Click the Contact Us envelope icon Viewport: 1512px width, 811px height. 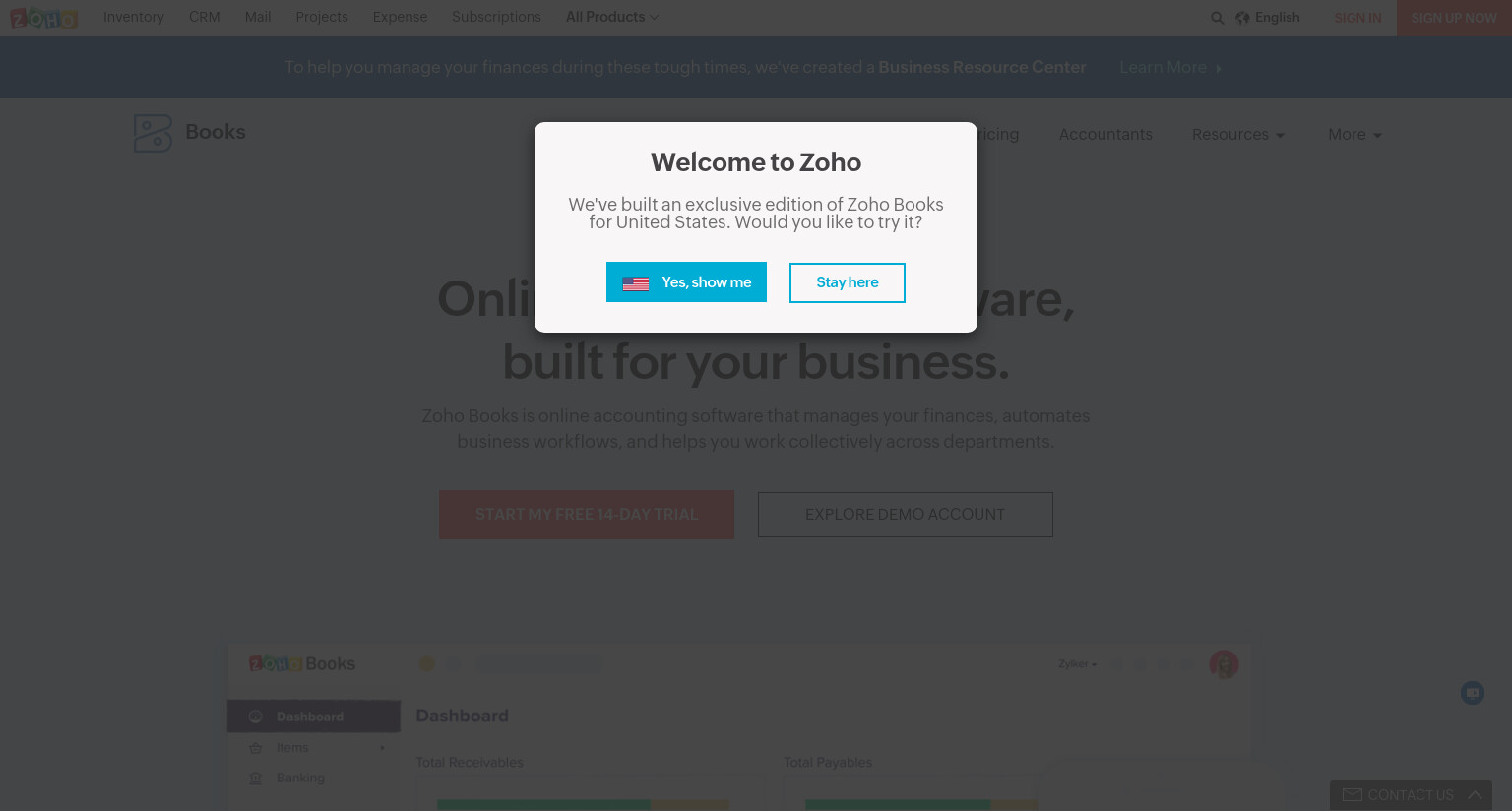pyautogui.click(x=1353, y=795)
